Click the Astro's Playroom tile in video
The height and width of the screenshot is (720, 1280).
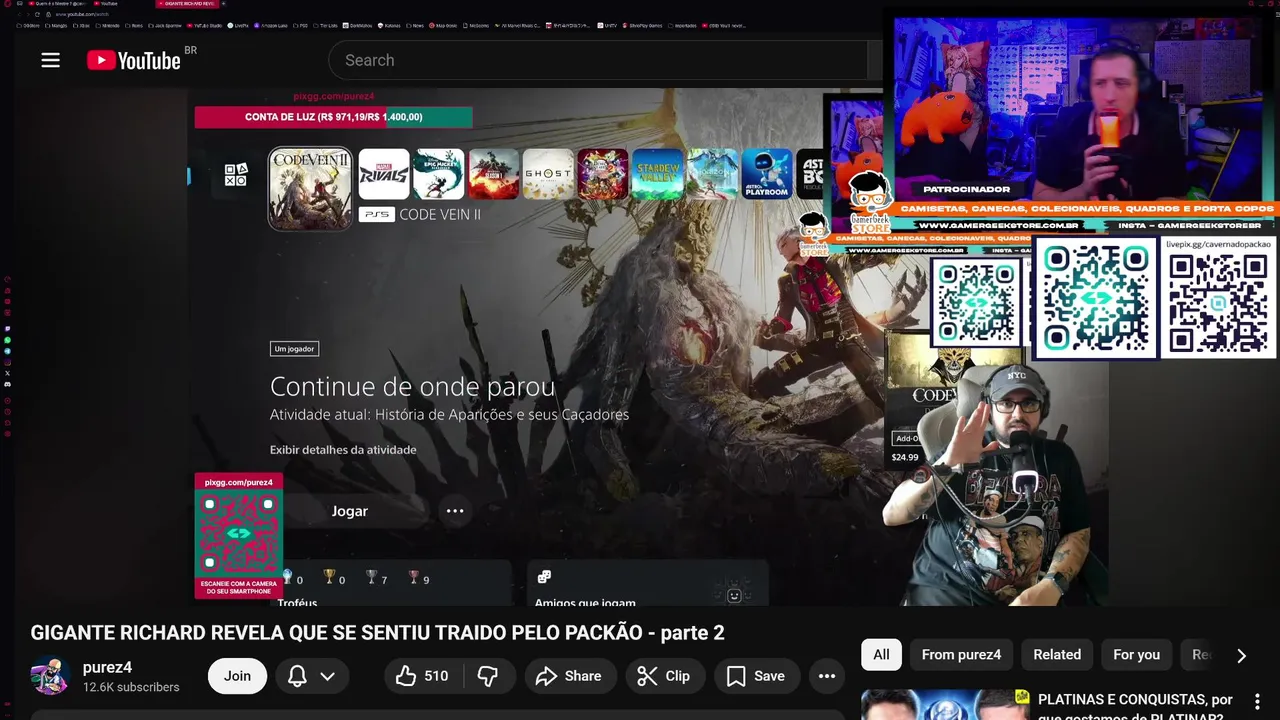767,174
